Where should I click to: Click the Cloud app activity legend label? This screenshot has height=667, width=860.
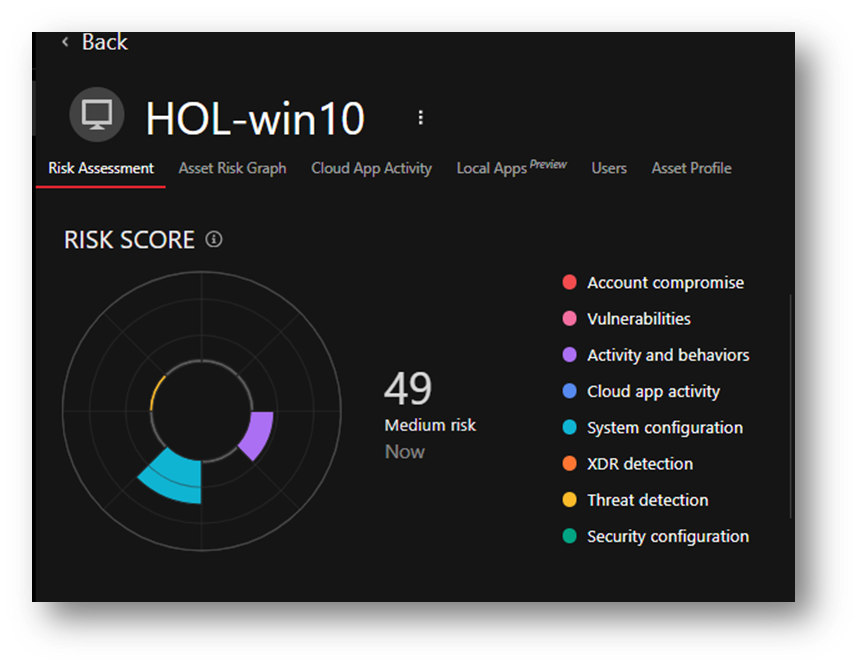[653, 392]
